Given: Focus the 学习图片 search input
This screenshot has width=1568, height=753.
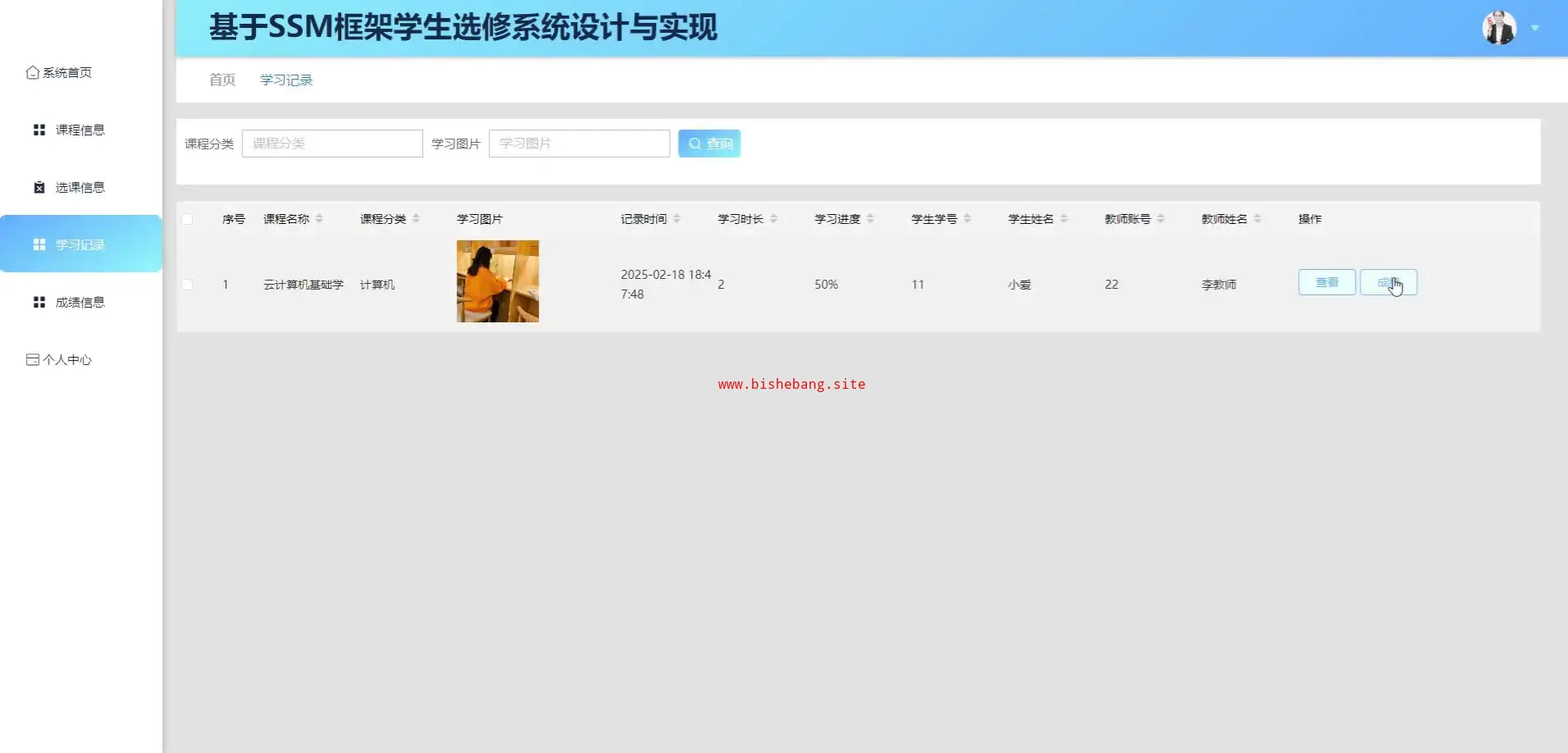Looking at the screenshot, I should point(579,144).
